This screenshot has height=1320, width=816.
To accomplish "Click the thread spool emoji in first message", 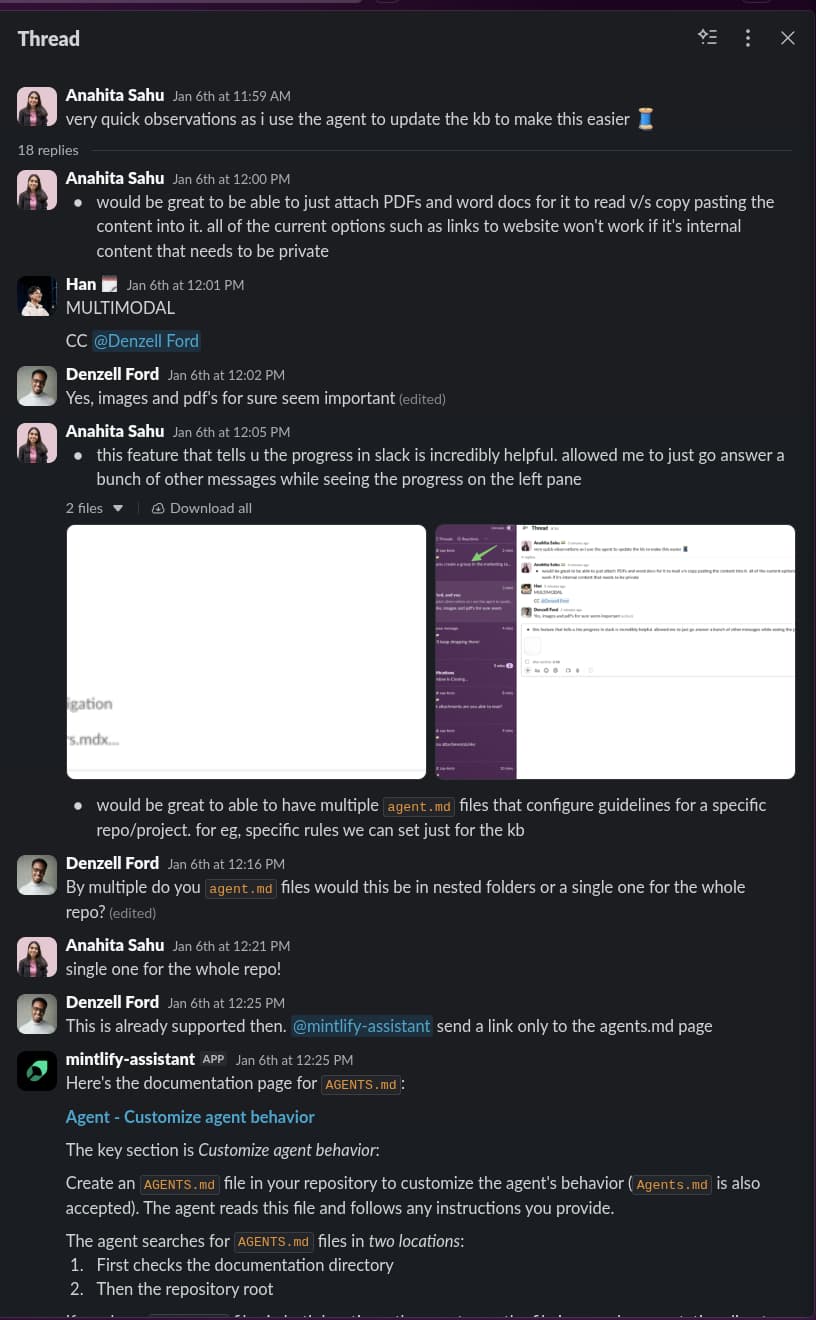I will click(646, 120).
